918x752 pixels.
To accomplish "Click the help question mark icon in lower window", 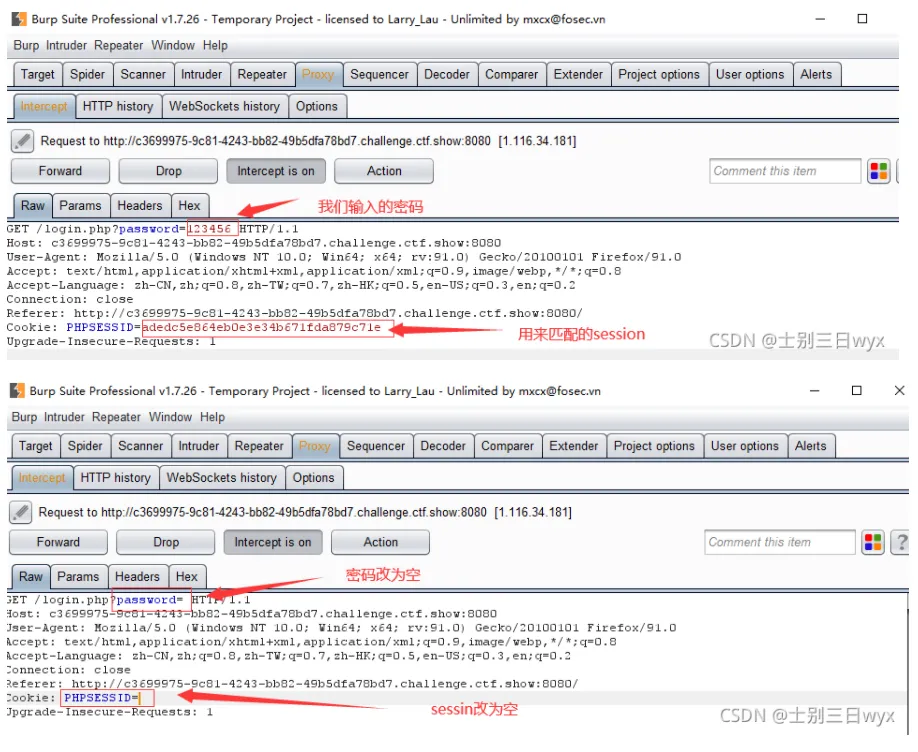I will [x=900, y=542].
